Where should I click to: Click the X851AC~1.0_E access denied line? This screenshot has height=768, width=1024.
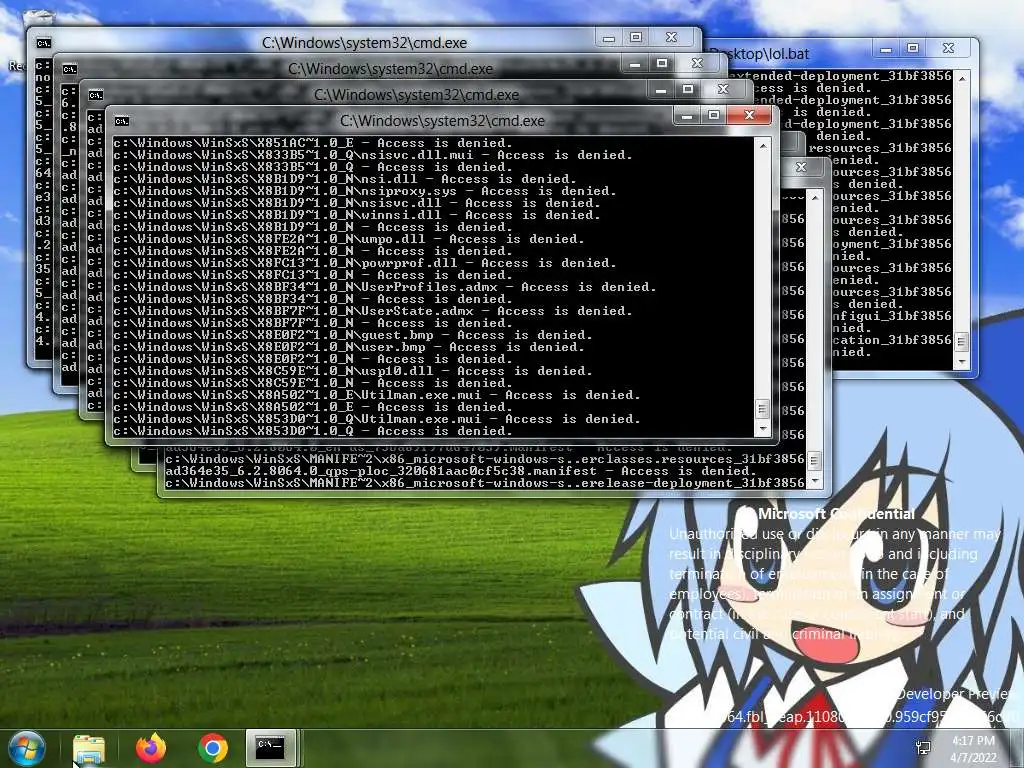(x=312, y=143)
